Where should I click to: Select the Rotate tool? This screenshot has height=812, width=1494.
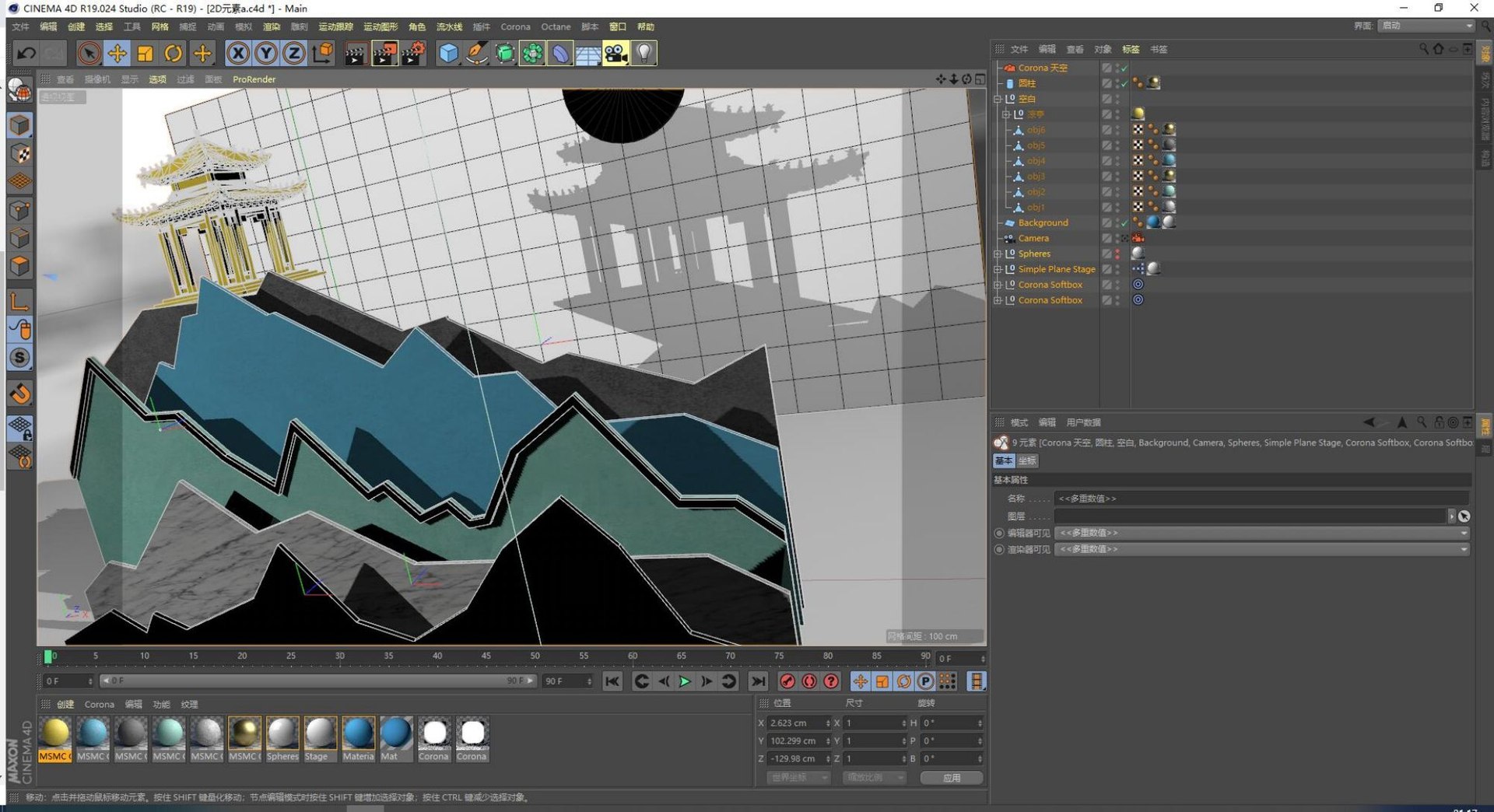173,53
